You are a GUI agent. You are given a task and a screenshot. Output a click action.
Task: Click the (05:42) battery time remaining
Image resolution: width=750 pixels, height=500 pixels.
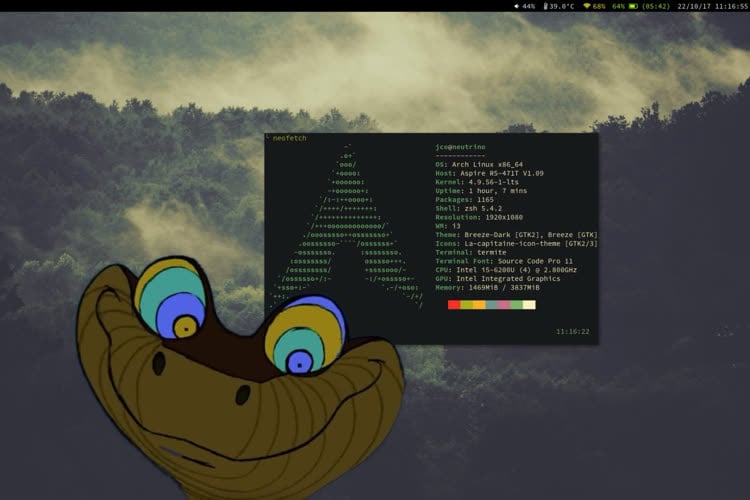coord(656,7)
